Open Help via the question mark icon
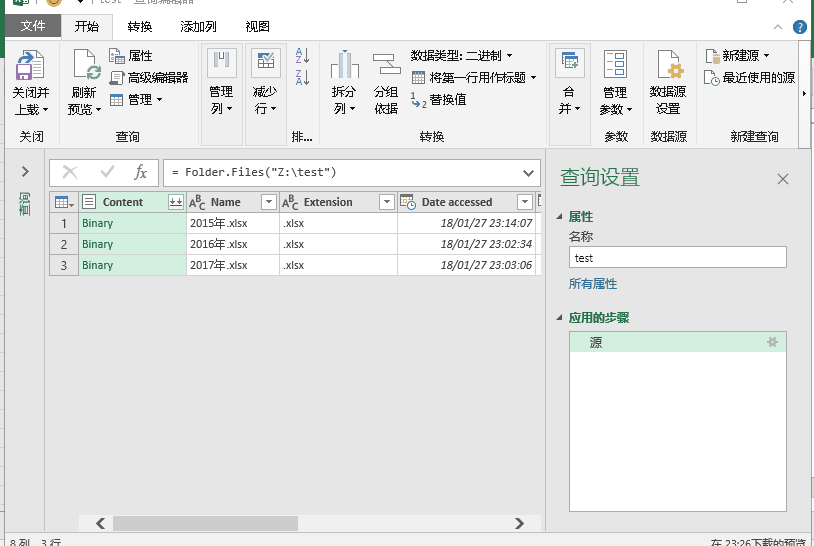814x546 pixels. click(799, 27)
